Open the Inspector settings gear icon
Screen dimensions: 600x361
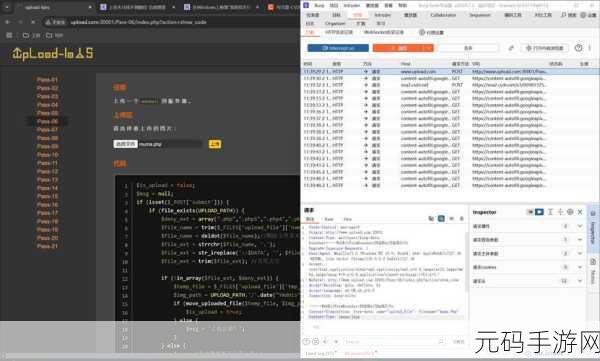tap(570, 212)
